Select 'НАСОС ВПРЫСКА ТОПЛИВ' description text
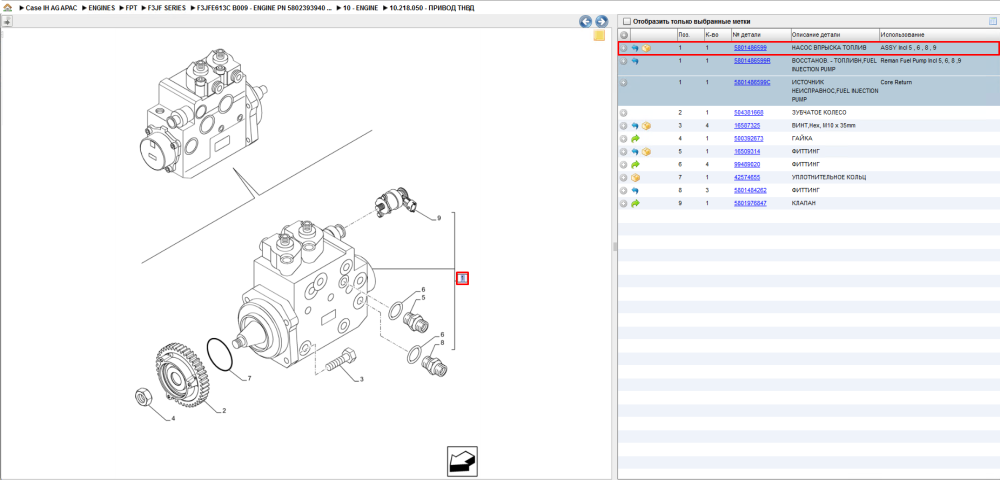Viewport: 1000px width, 480px height. pos(829,48)
